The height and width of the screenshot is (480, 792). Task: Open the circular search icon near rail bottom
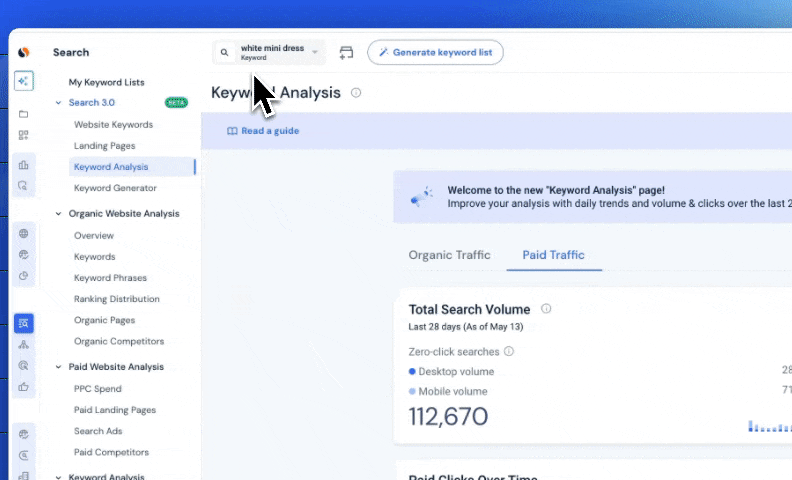click(23, 455)
